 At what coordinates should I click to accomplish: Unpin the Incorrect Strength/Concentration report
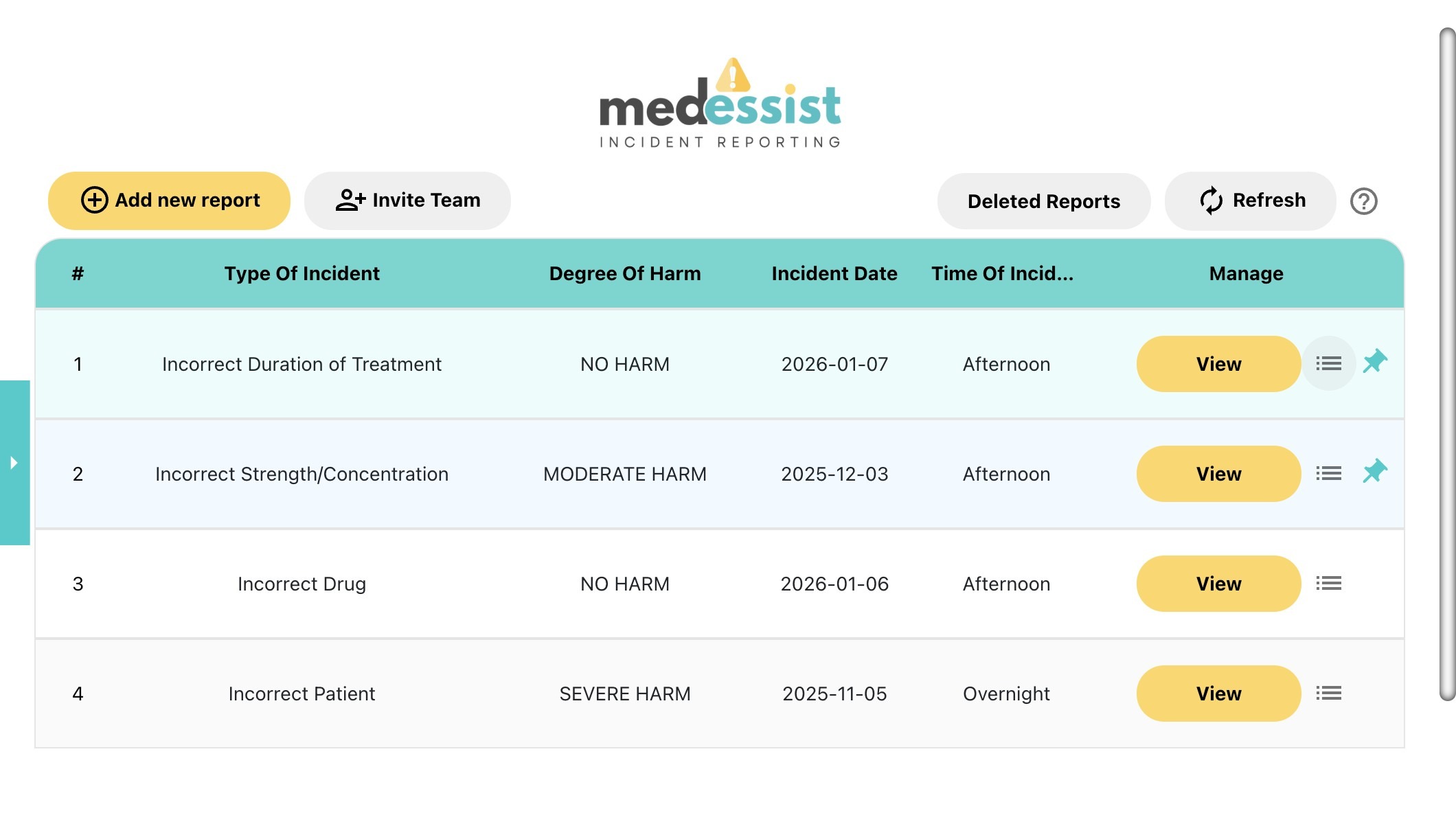pyautogui.click(x=1375, y=471)
